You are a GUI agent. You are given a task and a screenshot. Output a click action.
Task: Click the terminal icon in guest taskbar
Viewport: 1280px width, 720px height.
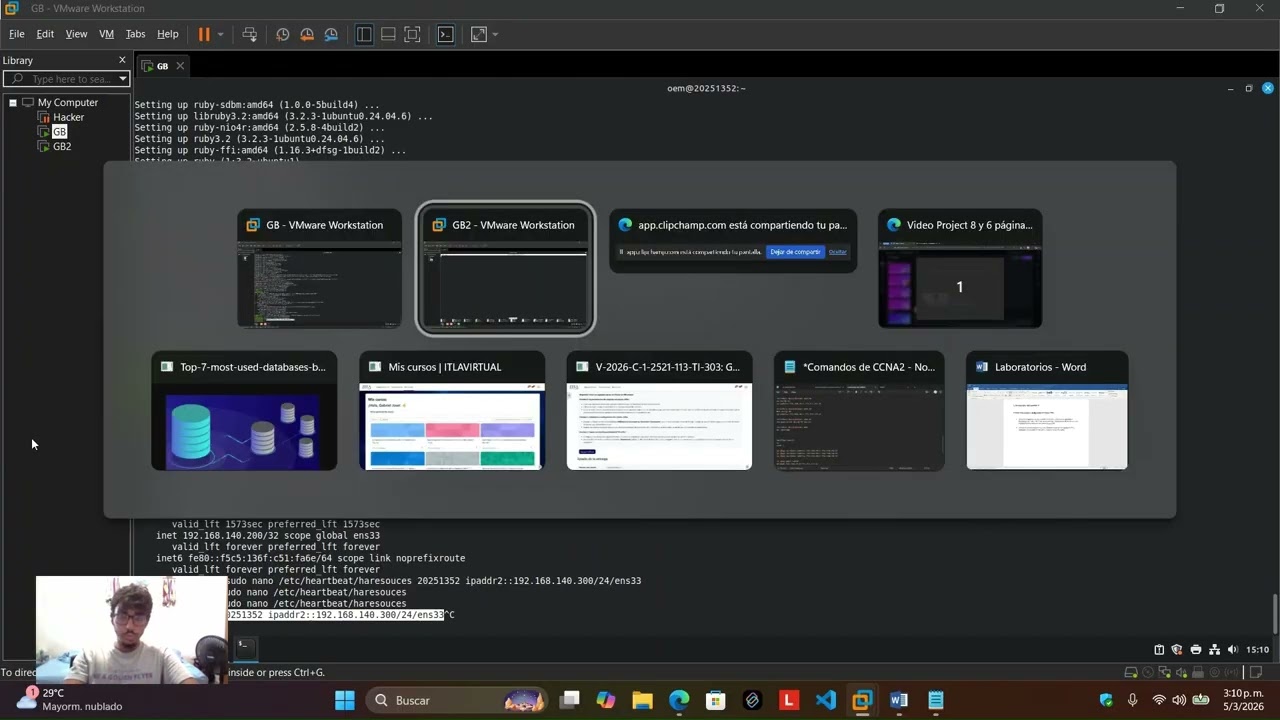point(244,648)
